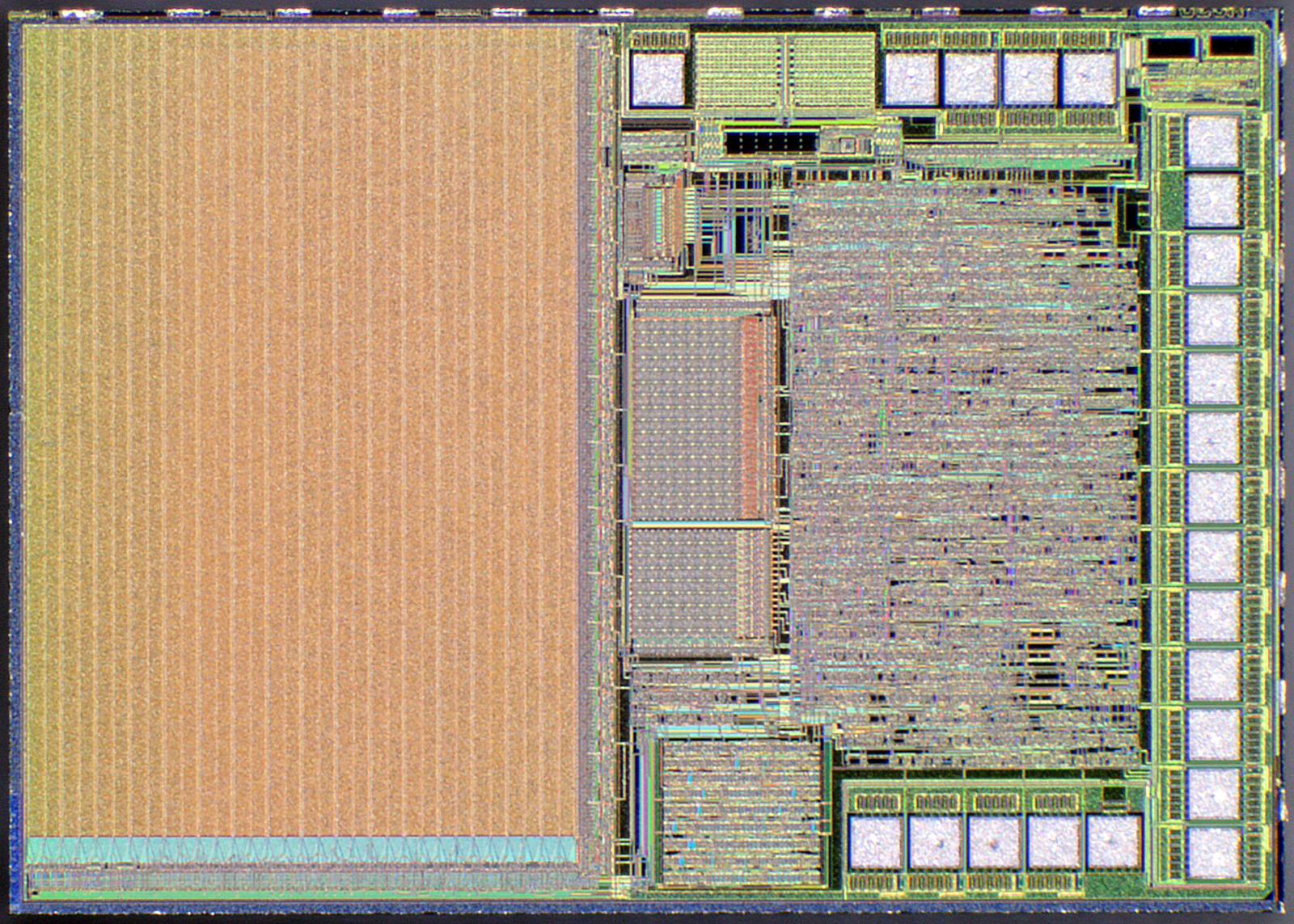
Task: Select the left grid-patterned block of the top pair
Action: 738,71
